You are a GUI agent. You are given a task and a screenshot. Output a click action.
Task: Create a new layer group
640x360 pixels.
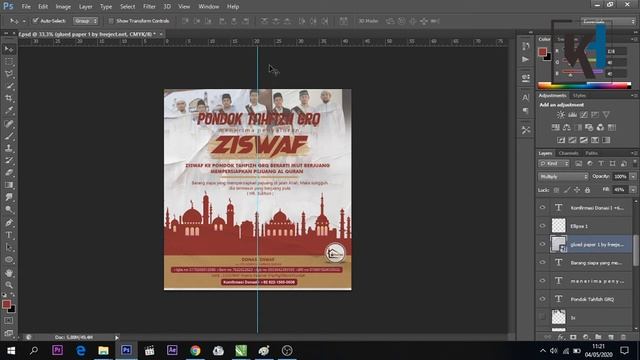pos(598,337)
